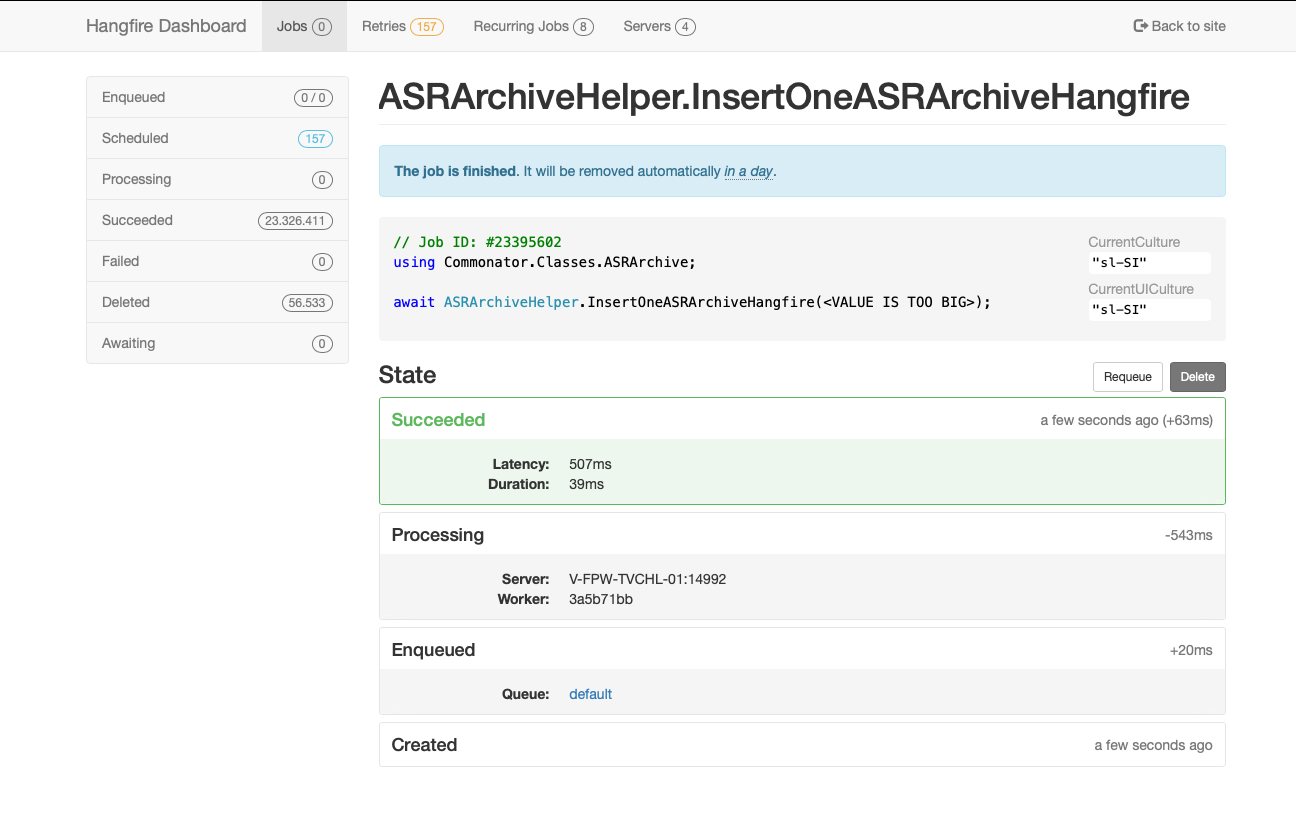Open the Failed jobs list
Image resolution: width=1296 pixels, height=819 pixels.
120,261
